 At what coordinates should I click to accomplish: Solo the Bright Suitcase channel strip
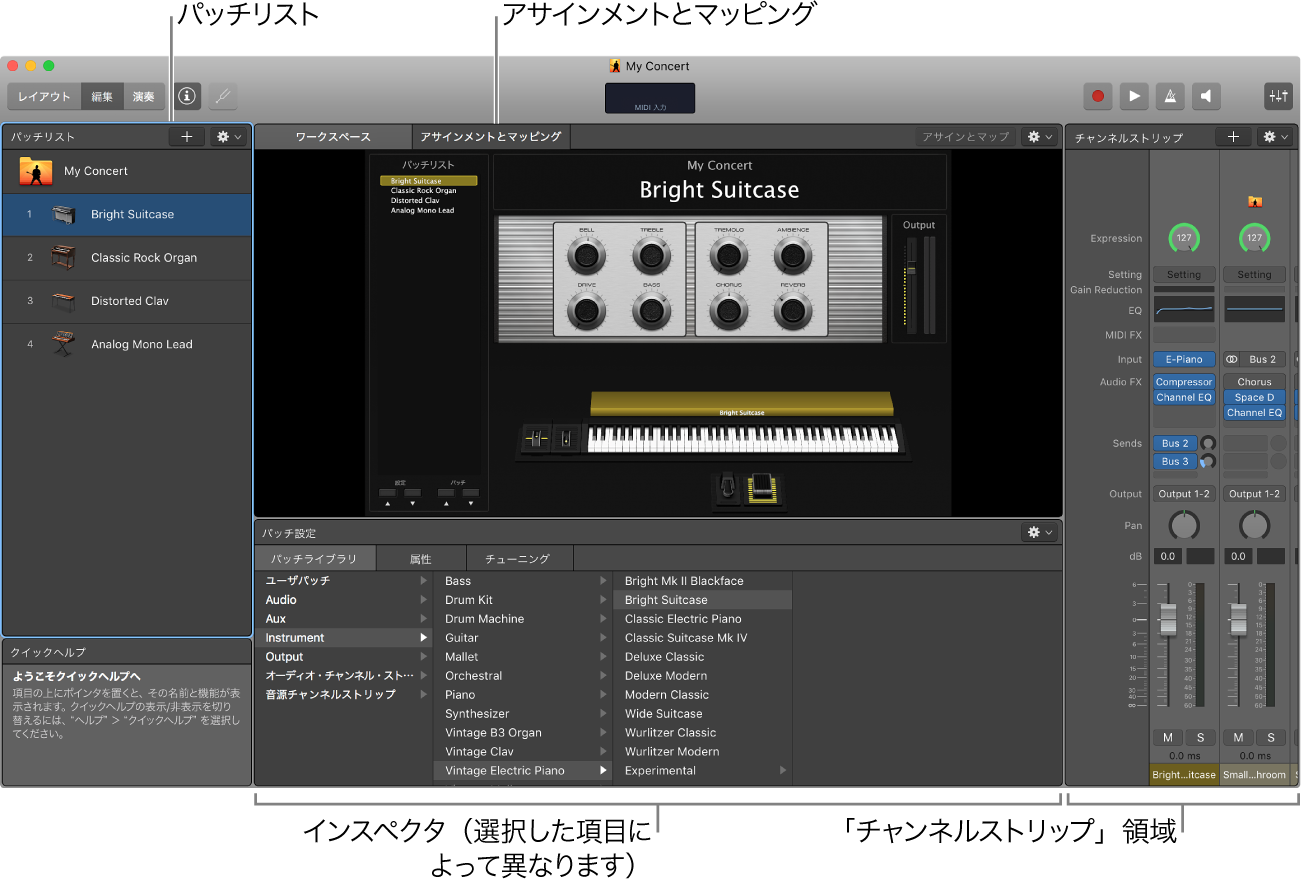1200,737
